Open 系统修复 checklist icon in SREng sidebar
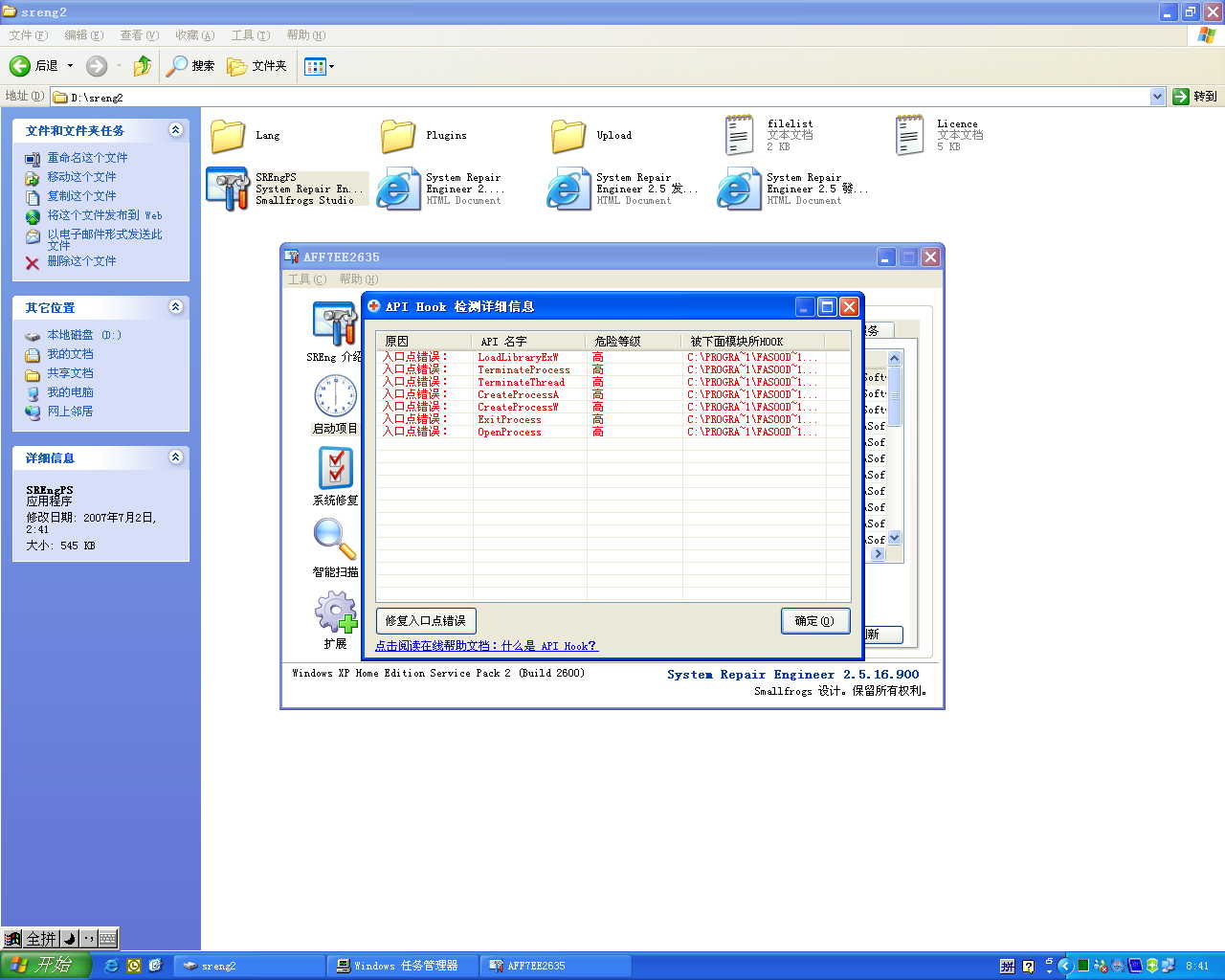 pos(335,468)
